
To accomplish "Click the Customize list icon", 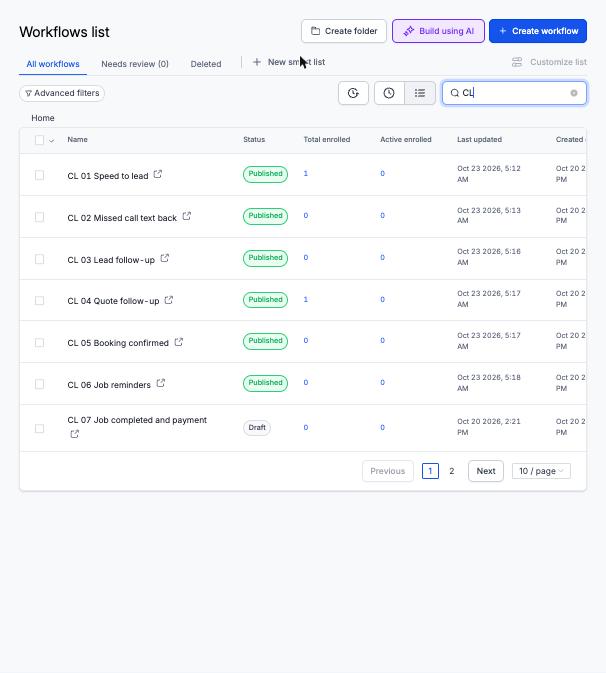I will [x=517, y=62].
